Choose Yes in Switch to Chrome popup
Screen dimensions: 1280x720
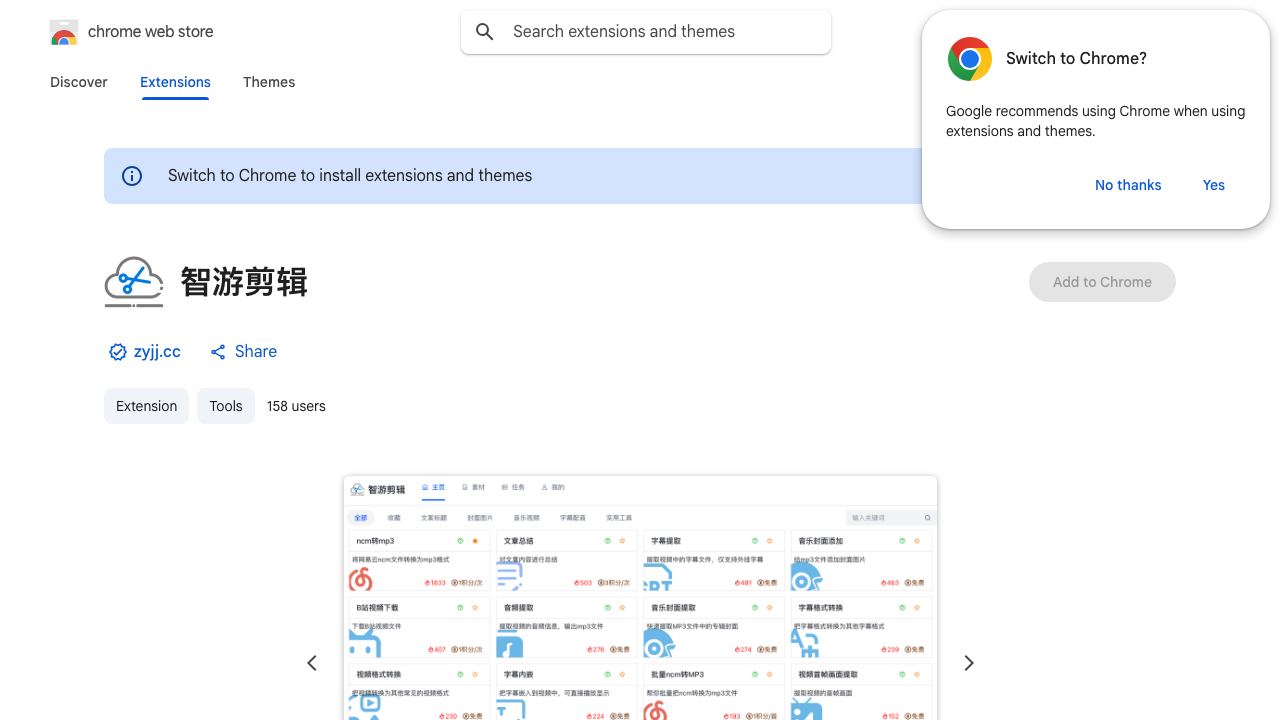(1214, 185)
